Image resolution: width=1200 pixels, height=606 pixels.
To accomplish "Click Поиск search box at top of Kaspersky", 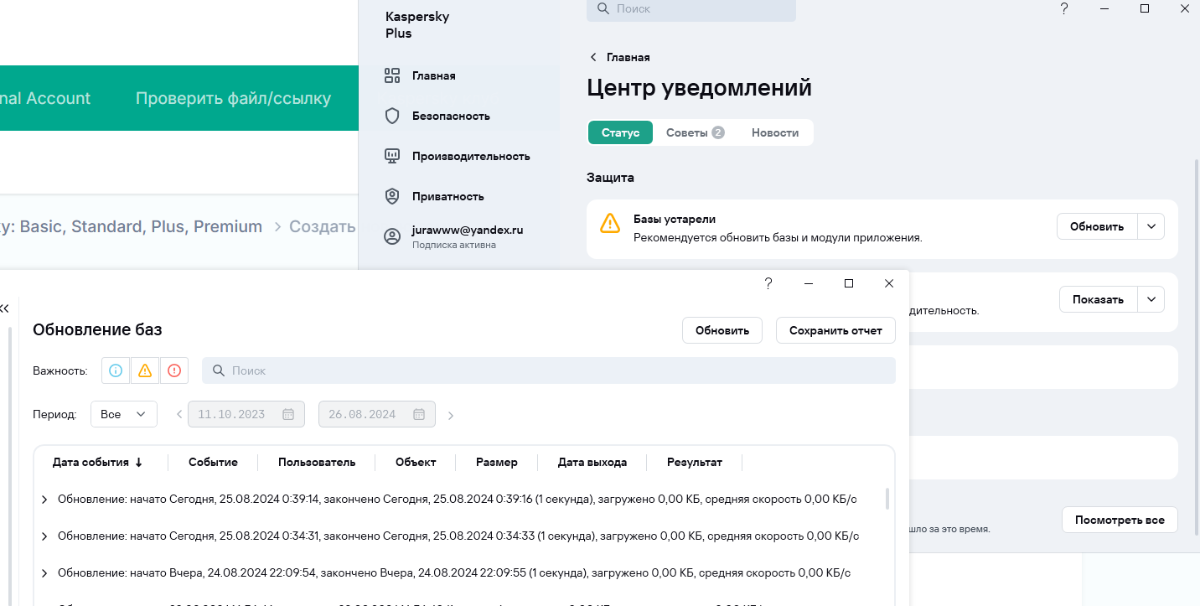I will pyautogui.click(x=691, y=9).
